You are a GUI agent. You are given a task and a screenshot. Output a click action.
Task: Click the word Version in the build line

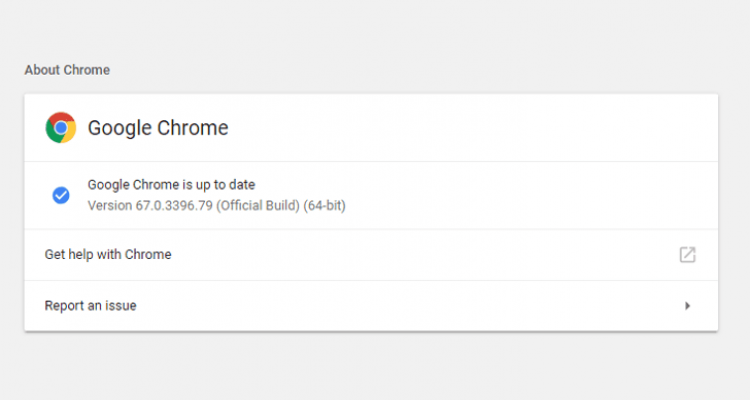coord(110,206)
